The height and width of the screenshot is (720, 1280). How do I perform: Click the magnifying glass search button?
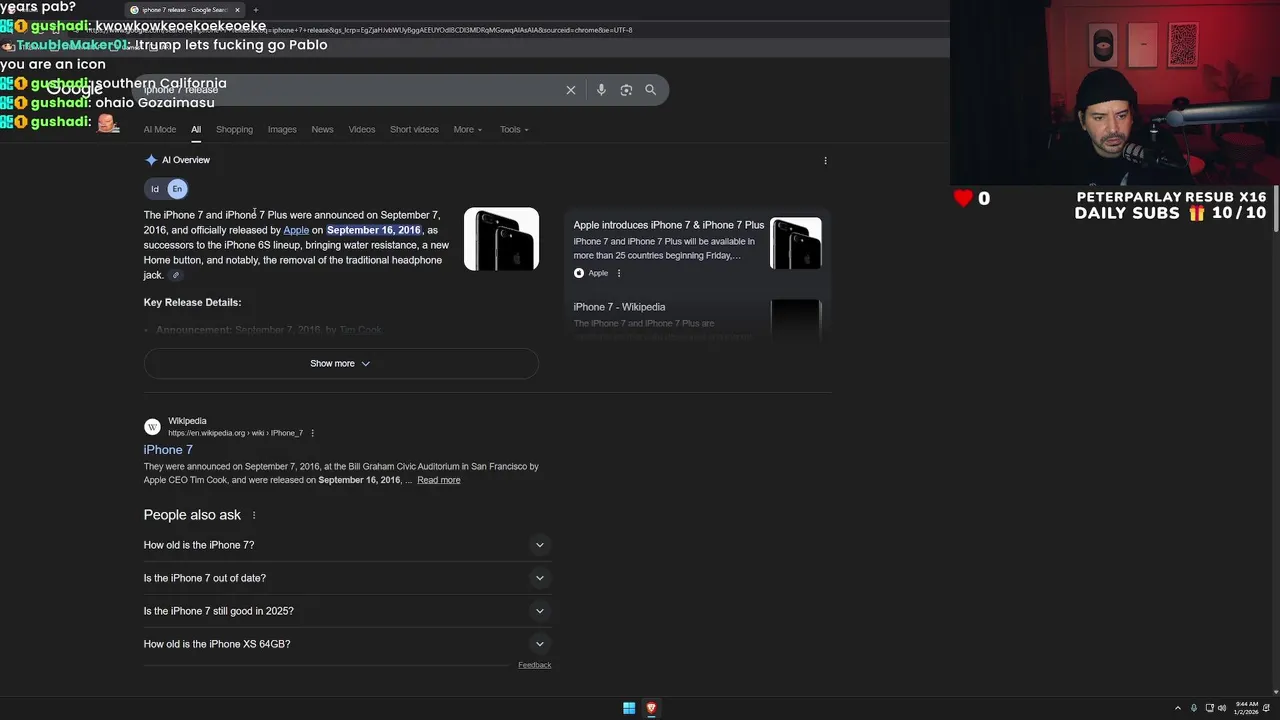[650, 90]
